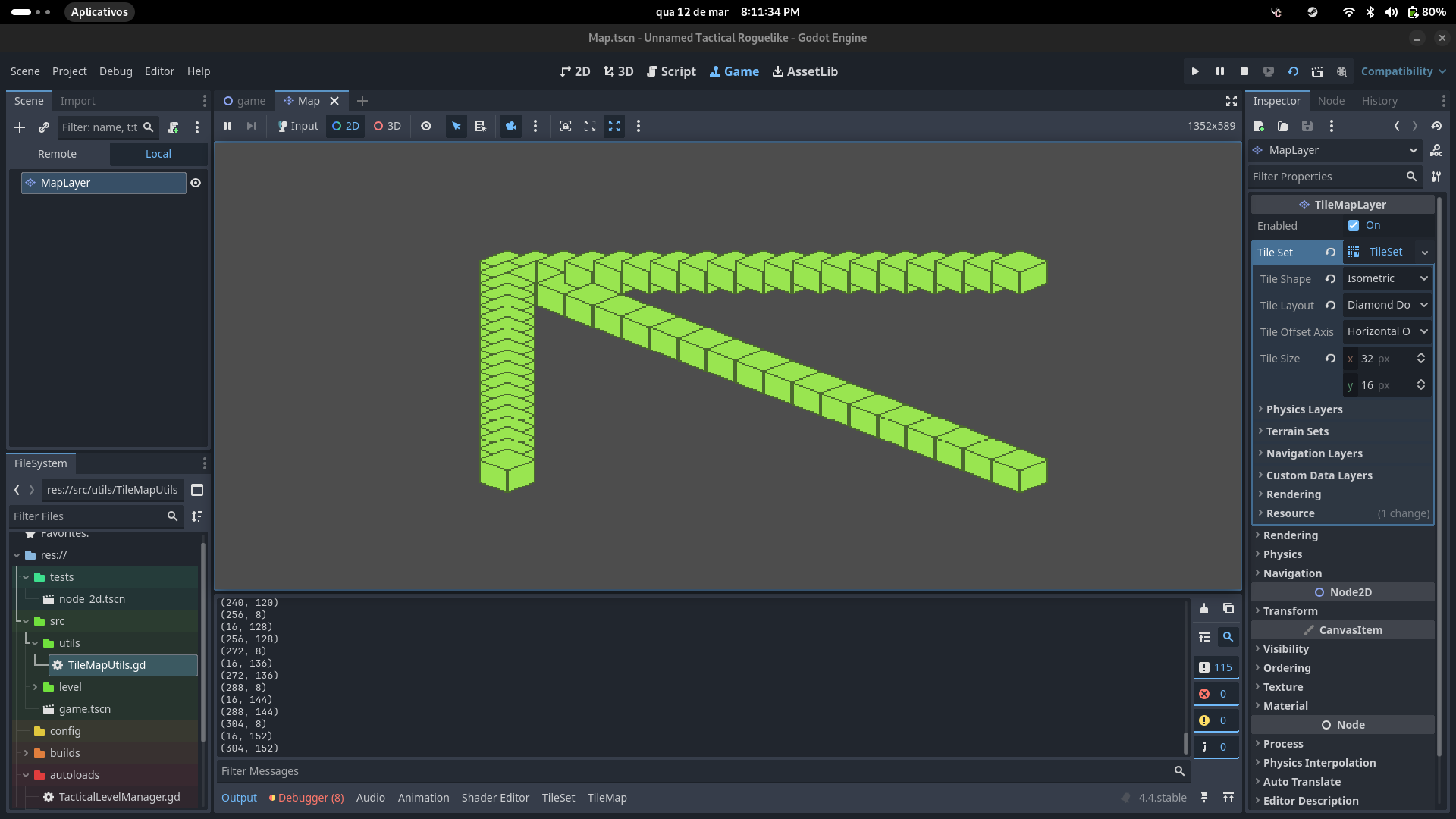Attach a script to the selected node

pyautogui.click(x=174, y=127)
